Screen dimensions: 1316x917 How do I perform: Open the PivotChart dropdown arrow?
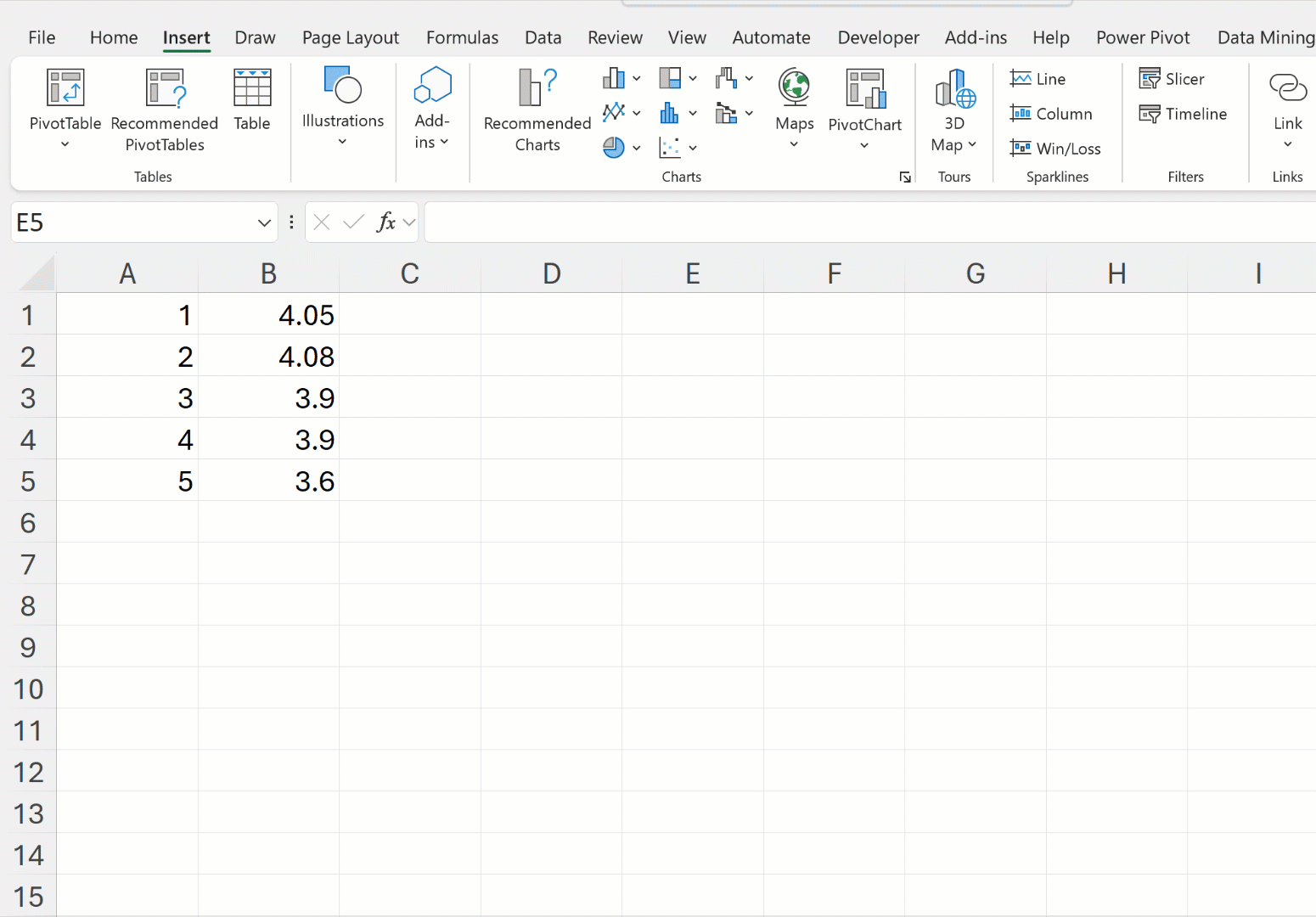(x=864, y=145)
